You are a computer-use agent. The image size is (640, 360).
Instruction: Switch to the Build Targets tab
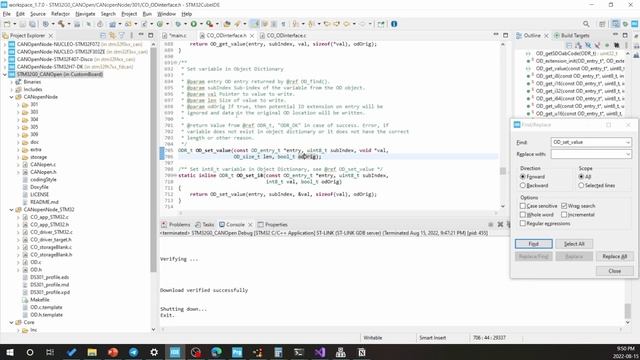(x=571, y=36)
